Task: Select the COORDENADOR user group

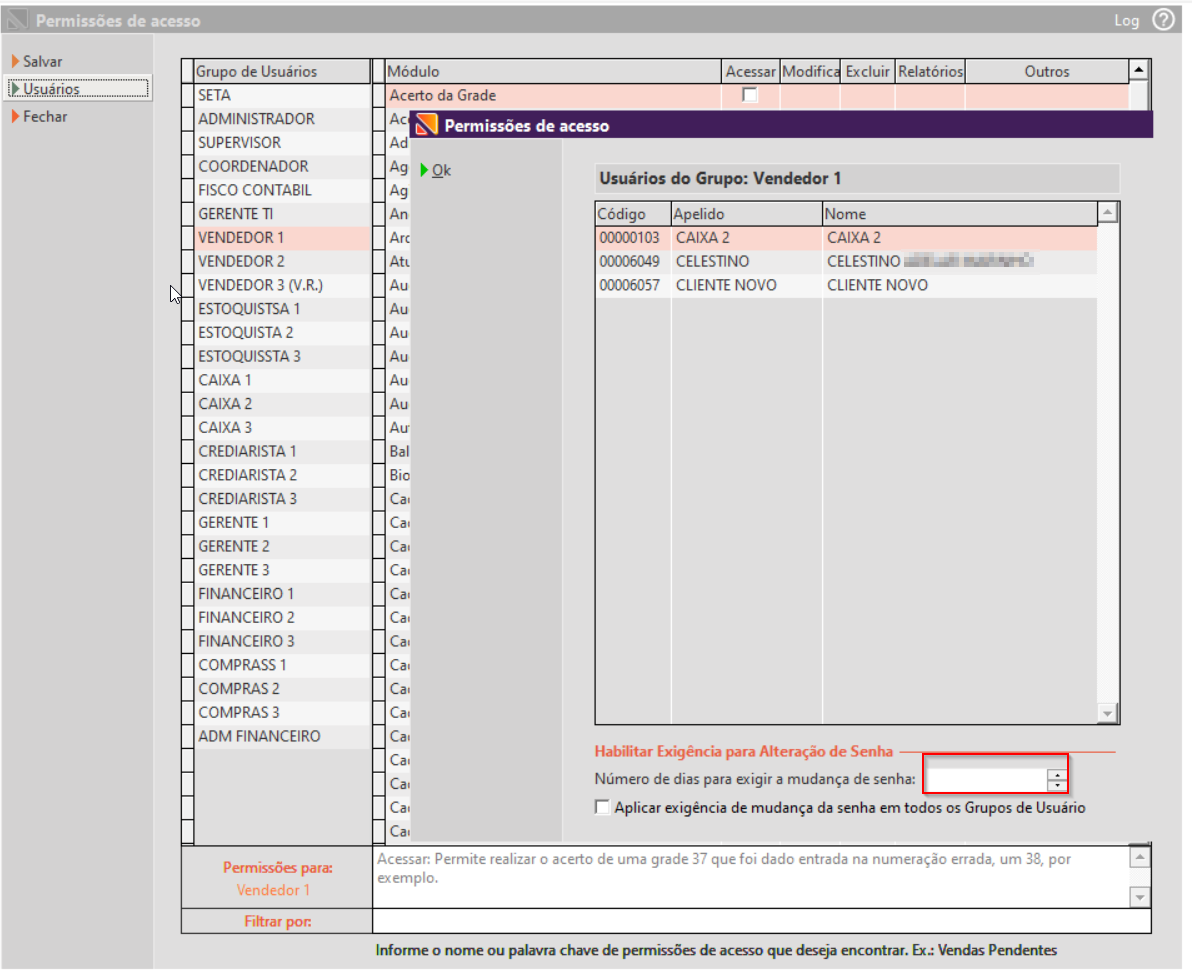Action: tap(282, 166)
